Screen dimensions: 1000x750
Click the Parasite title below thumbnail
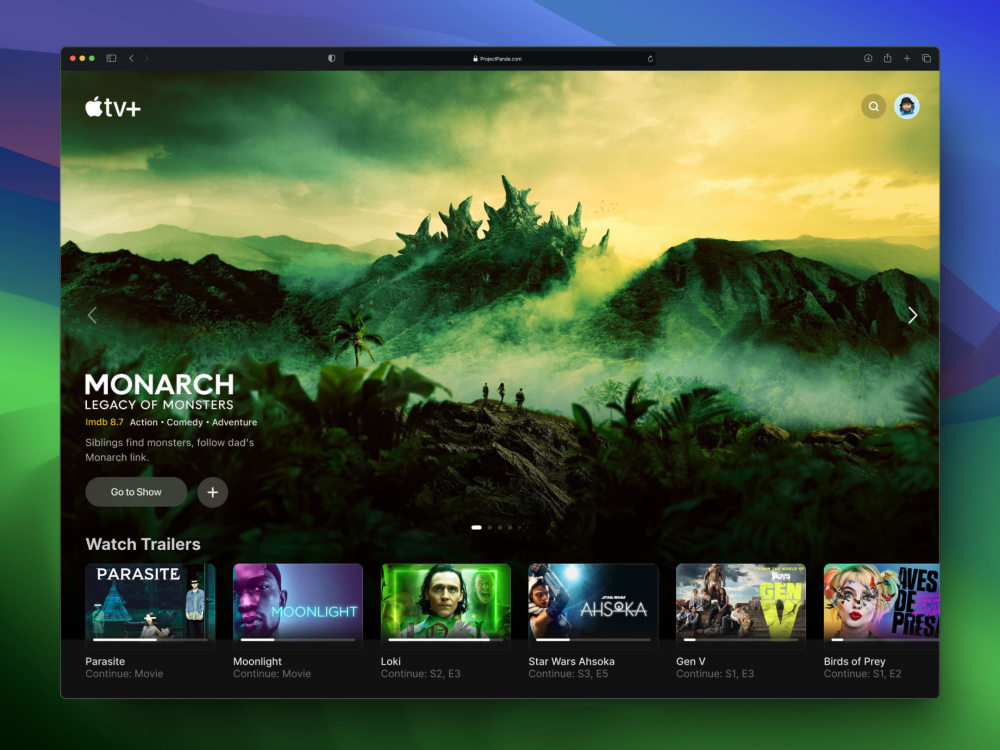105,661
